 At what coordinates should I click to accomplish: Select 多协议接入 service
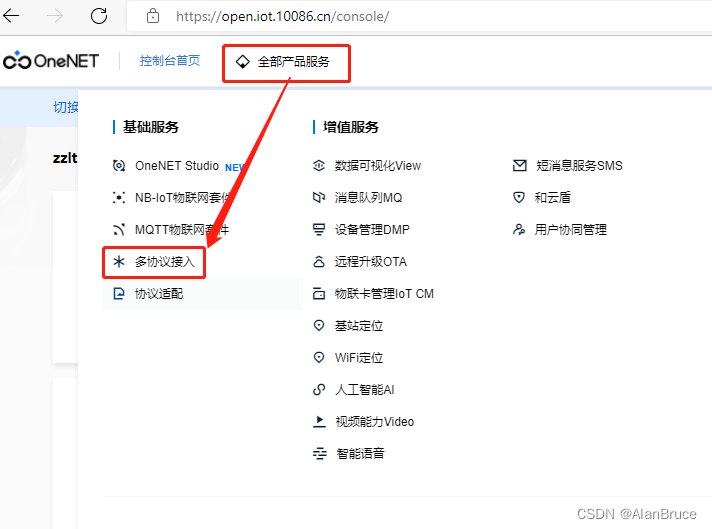pyautogui.click(x=164, y=262)
